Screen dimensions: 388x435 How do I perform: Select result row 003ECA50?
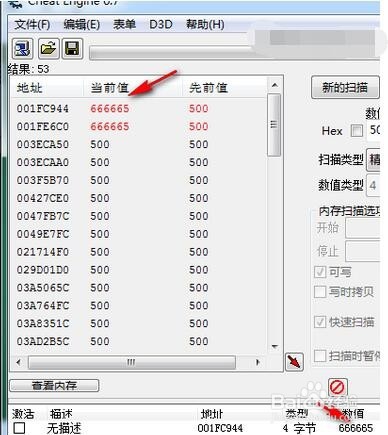(x=139, y=144)
